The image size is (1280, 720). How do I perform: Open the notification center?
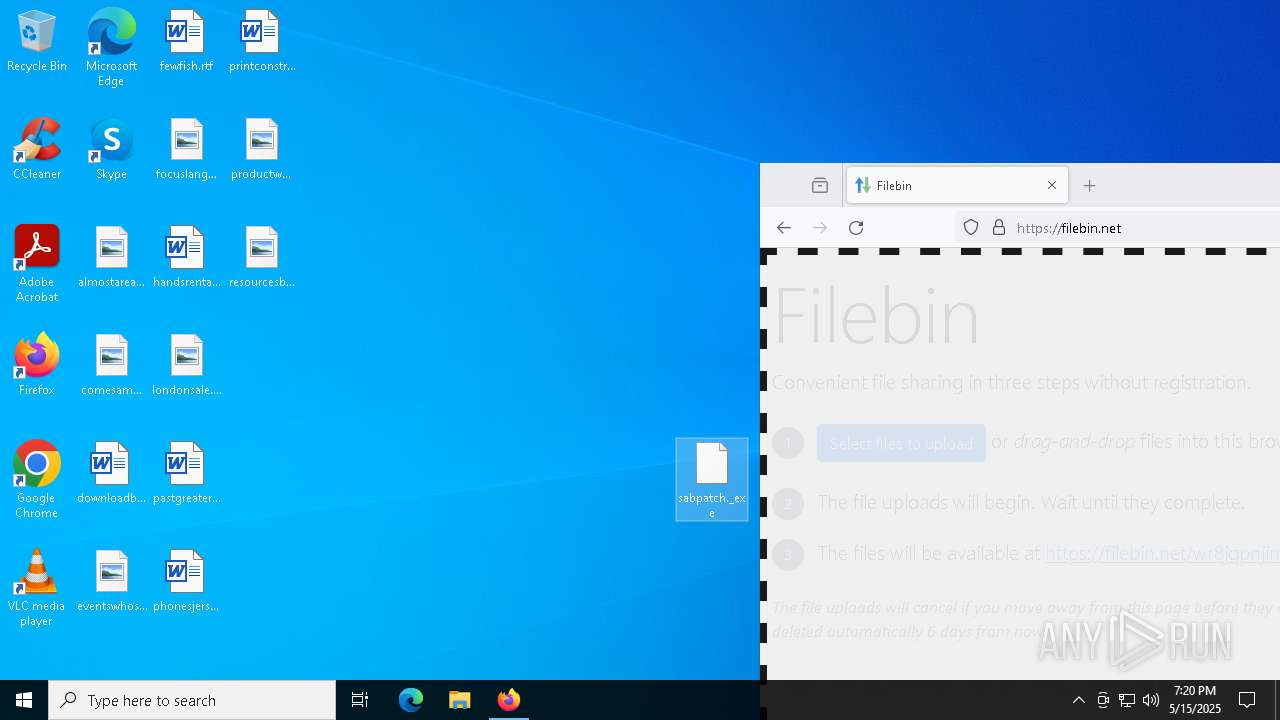[x=1247, y=700]
